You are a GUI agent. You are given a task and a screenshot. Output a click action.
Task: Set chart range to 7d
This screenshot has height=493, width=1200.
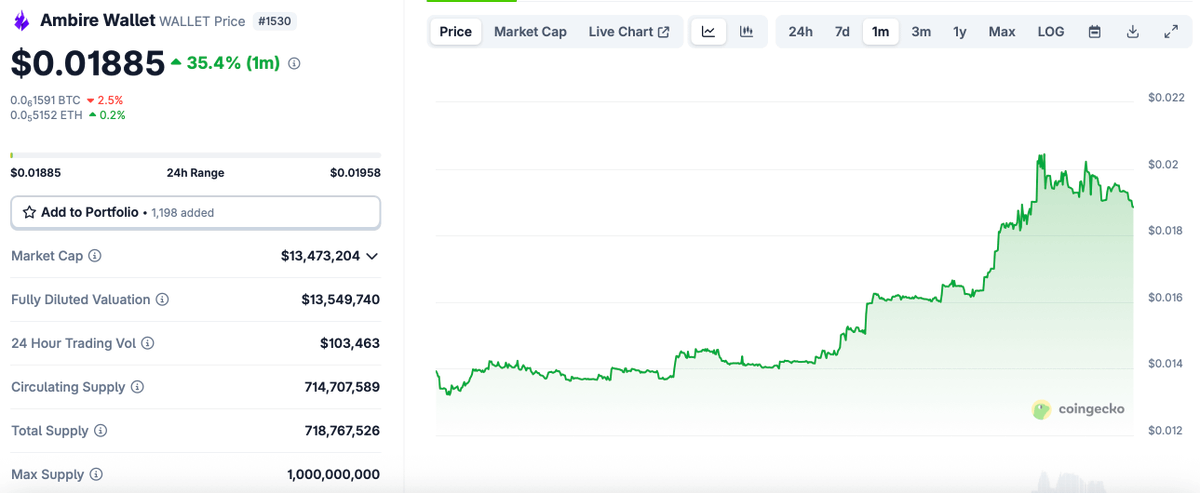click(842, 32)
